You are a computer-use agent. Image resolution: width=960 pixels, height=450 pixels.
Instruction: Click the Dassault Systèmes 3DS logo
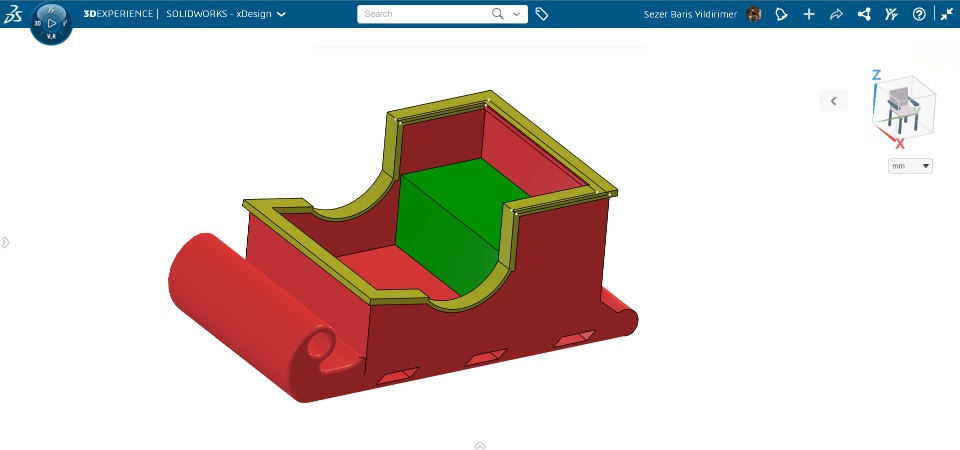(x=13, y=14)
